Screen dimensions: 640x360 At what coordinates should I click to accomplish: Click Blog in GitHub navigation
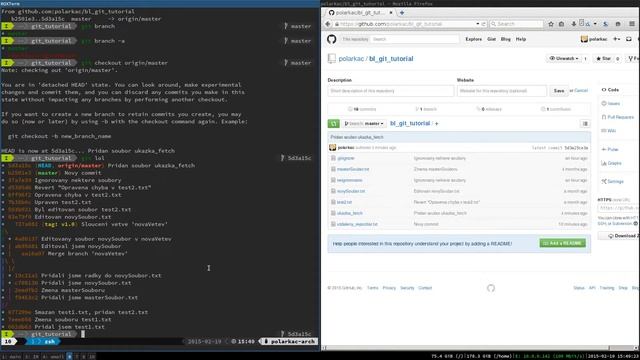pyautogui.click(x=506, y=39)
